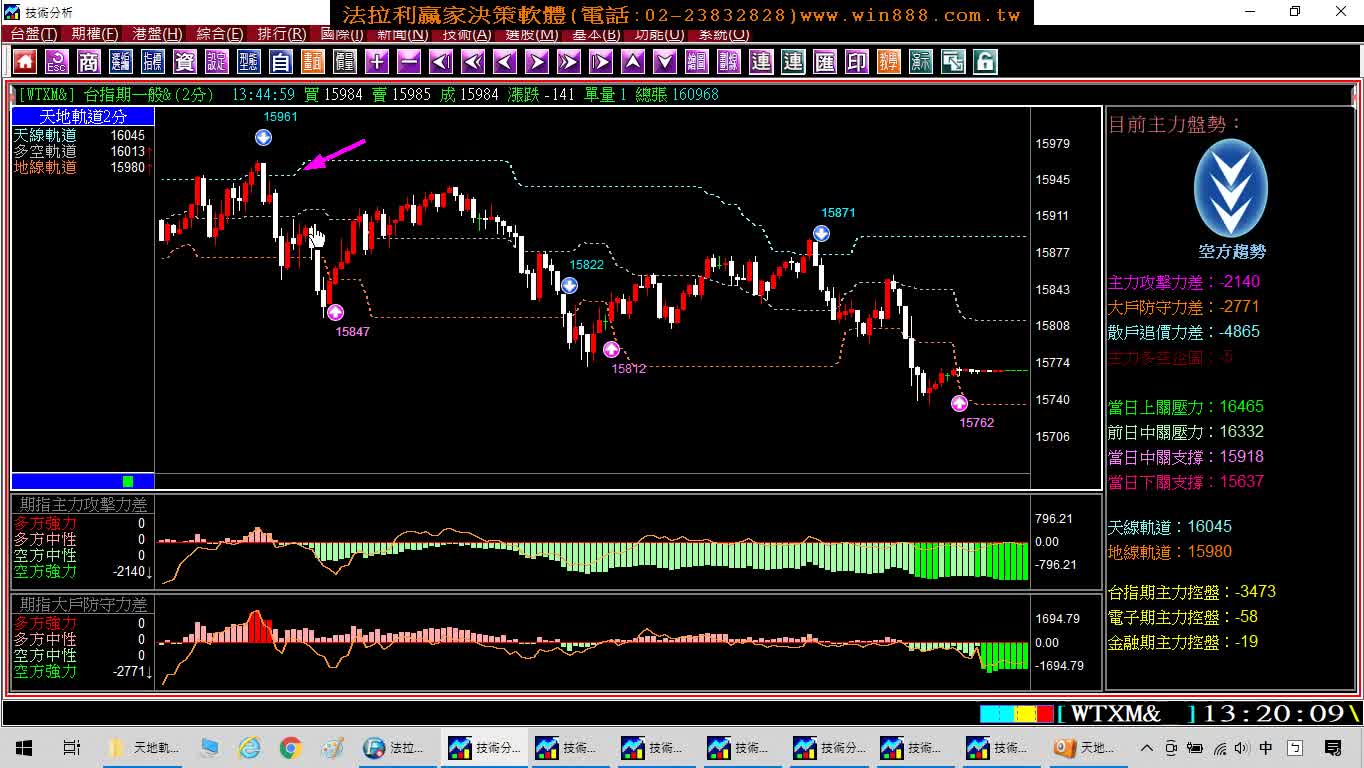The width and height of the screenshot is (1364, 768).
Task: Click the 天地軌道2分 indicator header
Action: pos(82,116)
